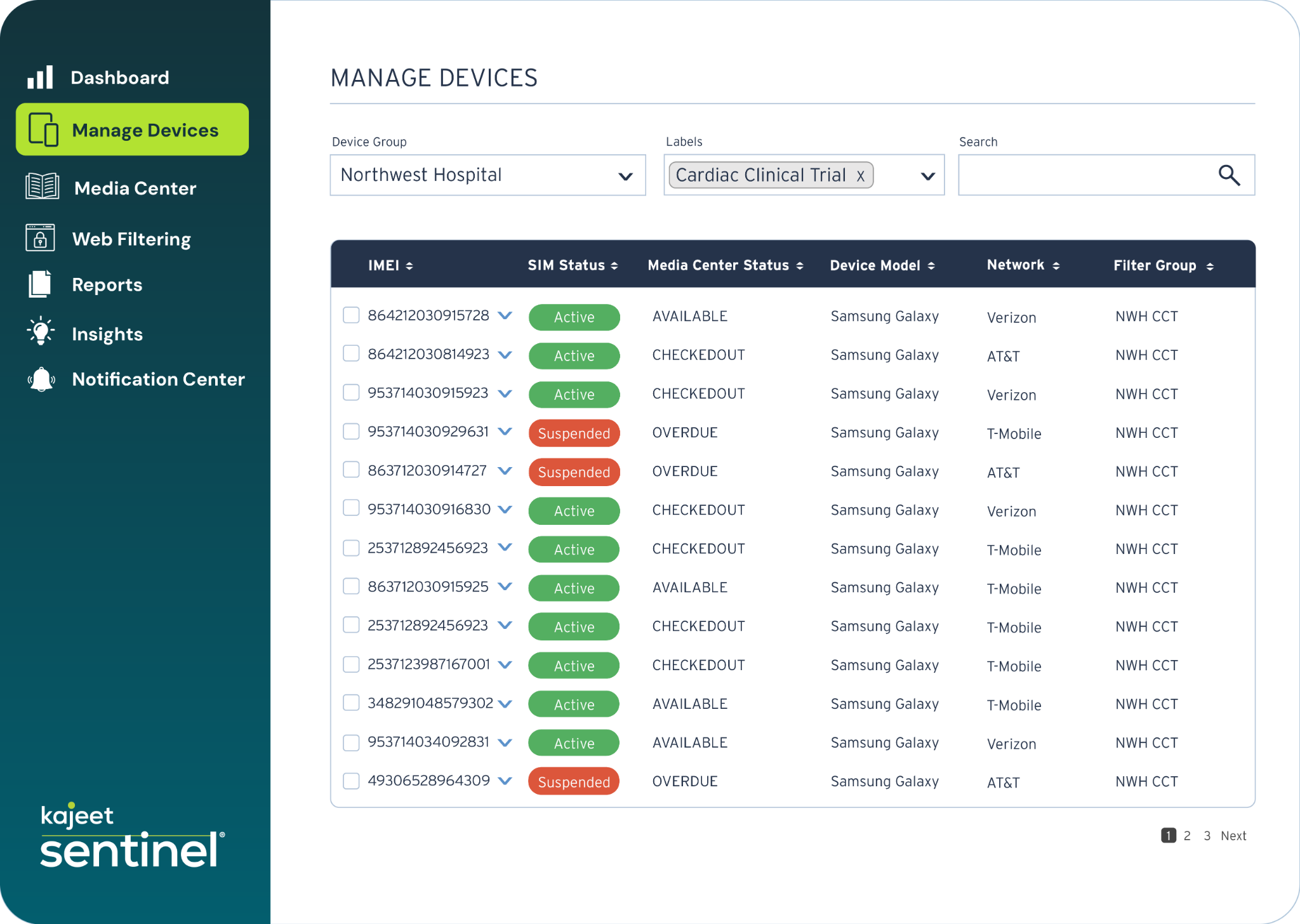This screenshot has height=924, width=1300.
Task: Click the search magnifier icon
Action: coord(1229,175)
